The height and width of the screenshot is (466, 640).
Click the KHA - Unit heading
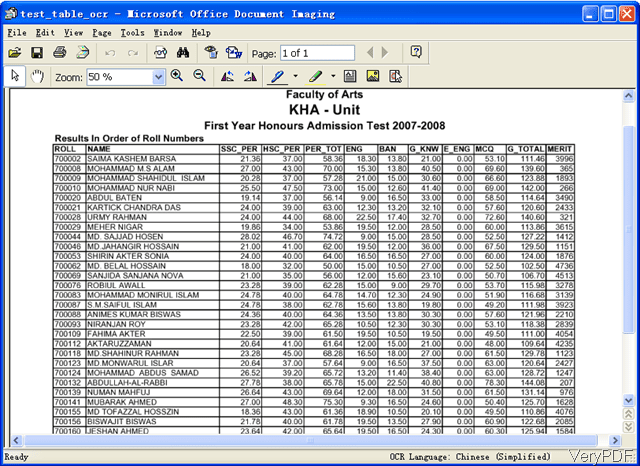(324, 110)
